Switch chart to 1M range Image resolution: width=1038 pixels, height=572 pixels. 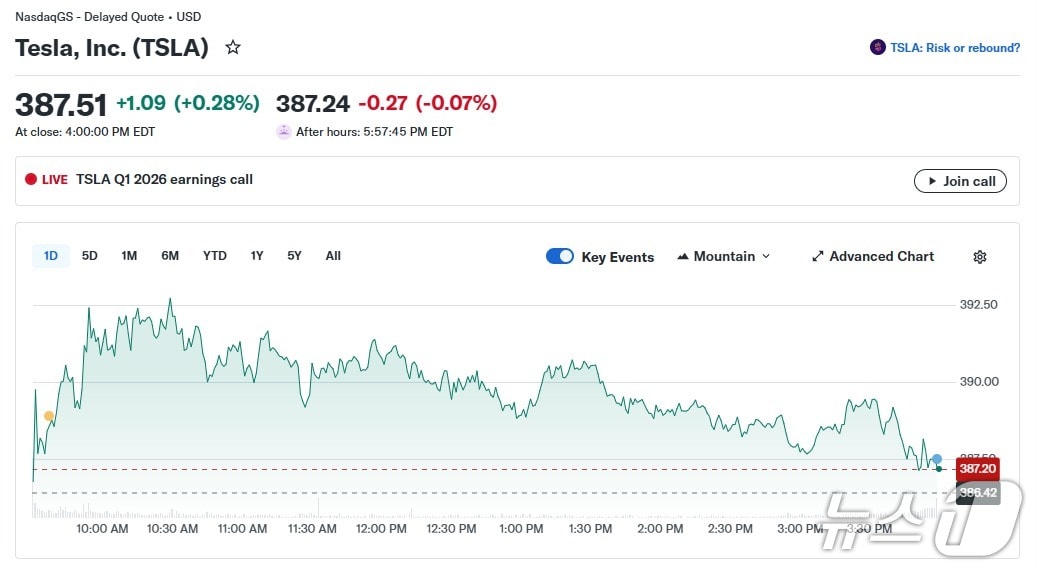pos(129,256)
